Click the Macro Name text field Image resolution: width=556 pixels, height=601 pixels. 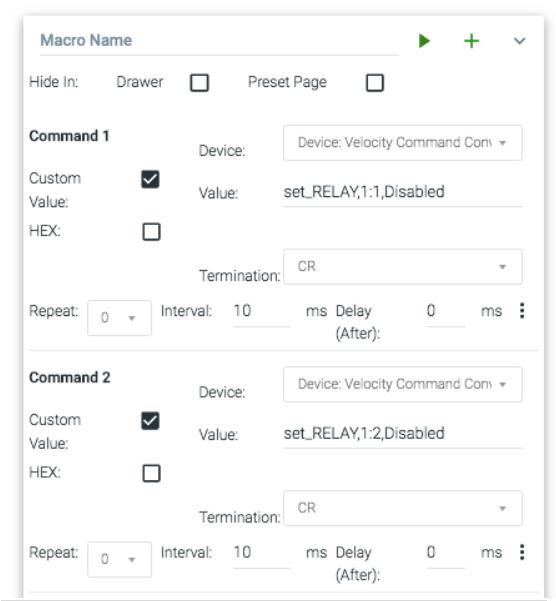[x=219, y=41]
